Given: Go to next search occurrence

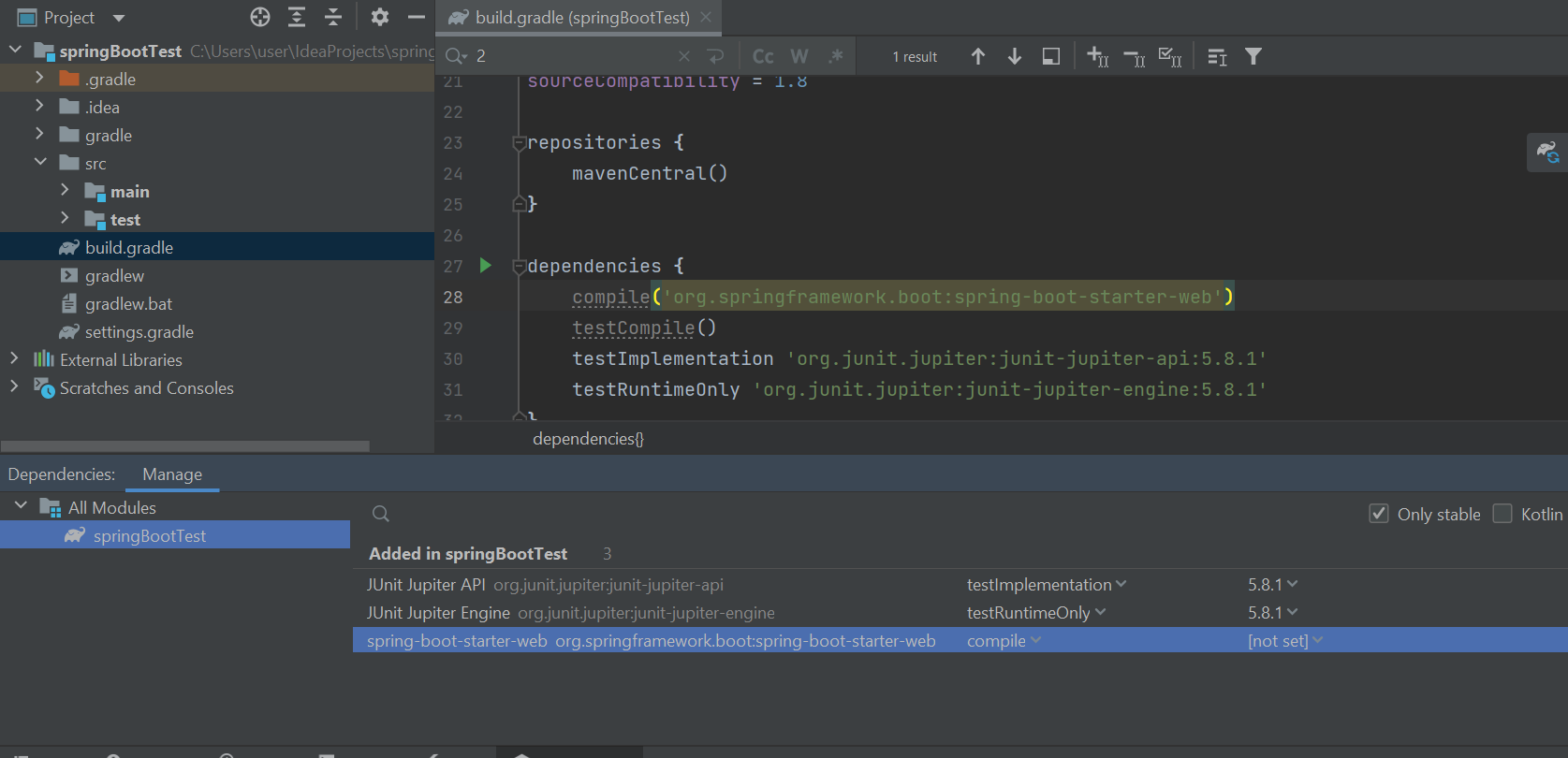Looking at the screenshot, I should coord(1015,56).
